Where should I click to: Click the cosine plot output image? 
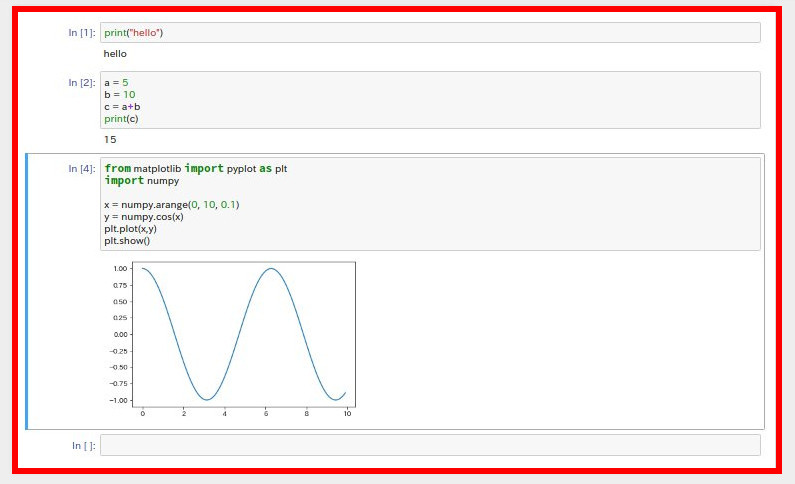point(231,339)
